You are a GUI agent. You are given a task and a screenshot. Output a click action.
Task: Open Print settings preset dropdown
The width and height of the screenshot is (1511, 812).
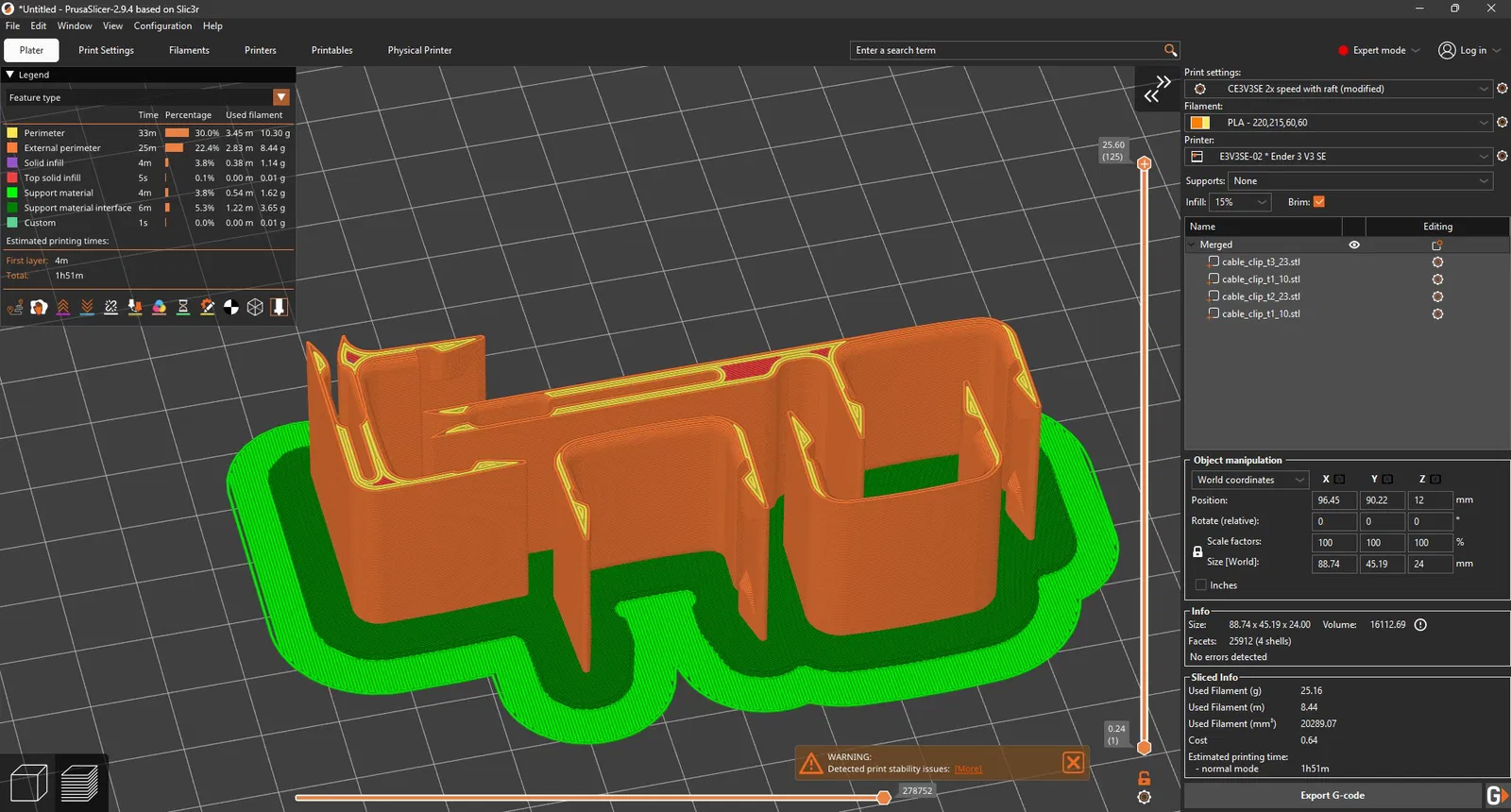[x=1338, y=89]
